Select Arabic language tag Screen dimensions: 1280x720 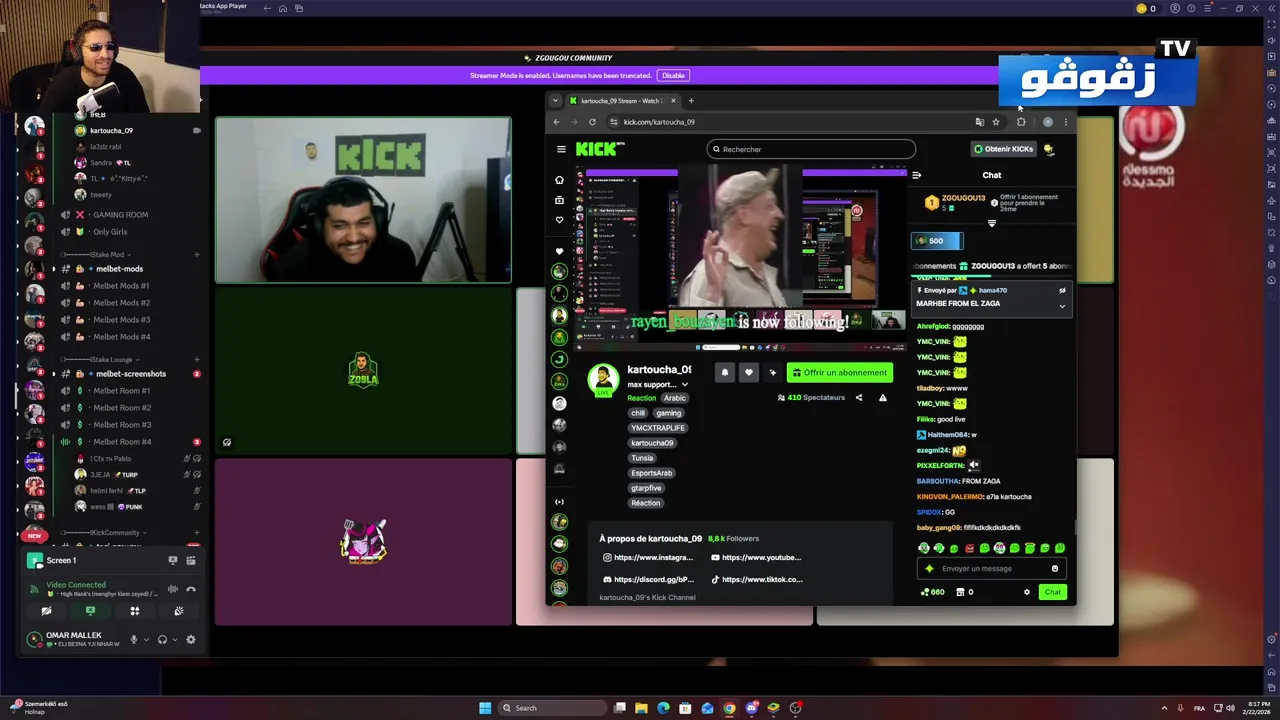pyautogui.click(x=675, y=398)
